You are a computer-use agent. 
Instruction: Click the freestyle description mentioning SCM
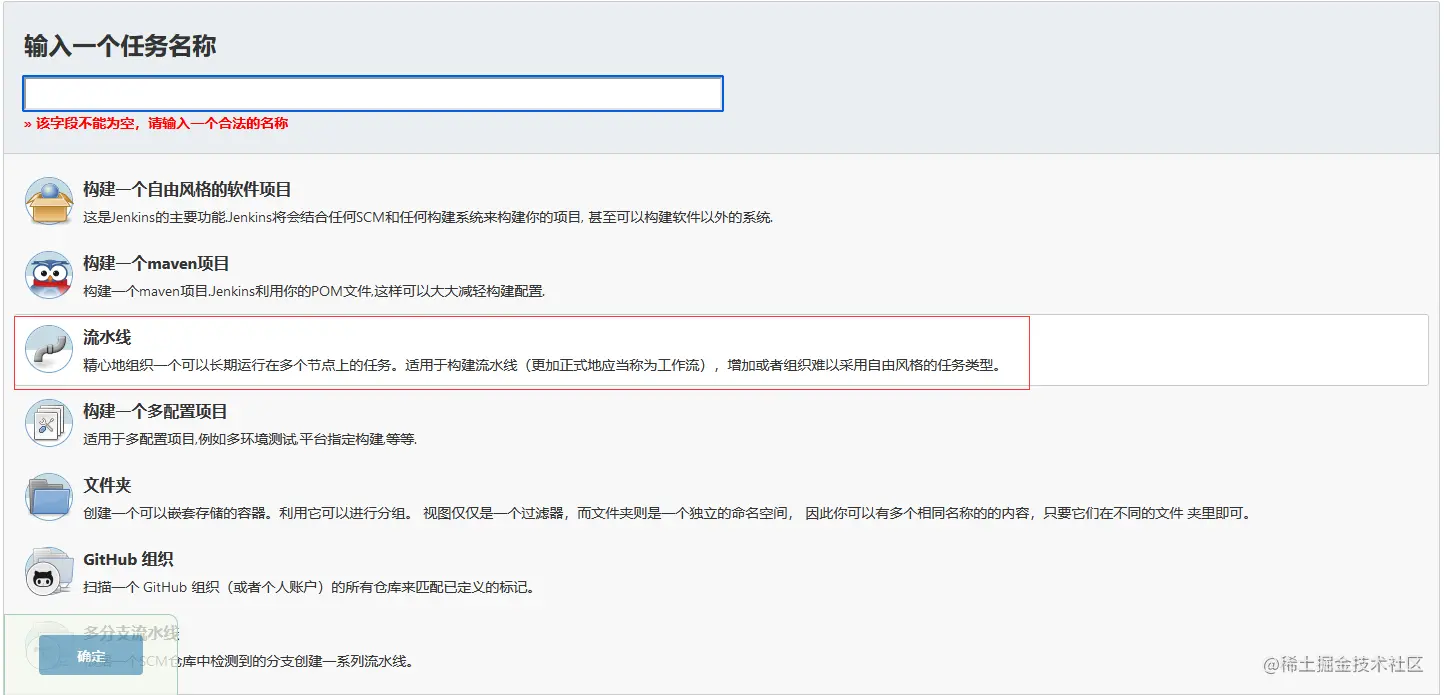point(428,217)
